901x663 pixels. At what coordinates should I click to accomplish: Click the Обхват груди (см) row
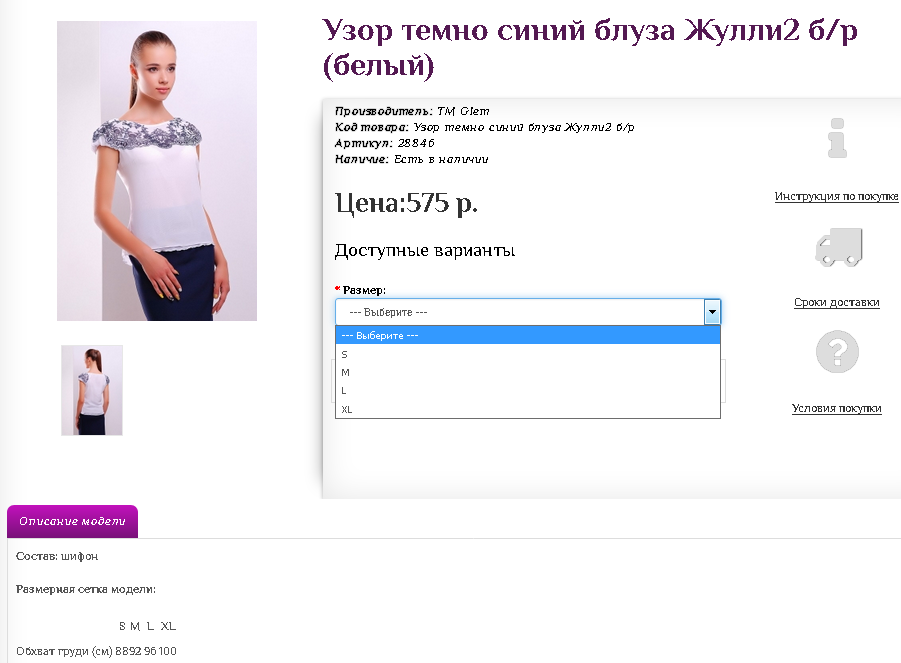tap(96, 651)
